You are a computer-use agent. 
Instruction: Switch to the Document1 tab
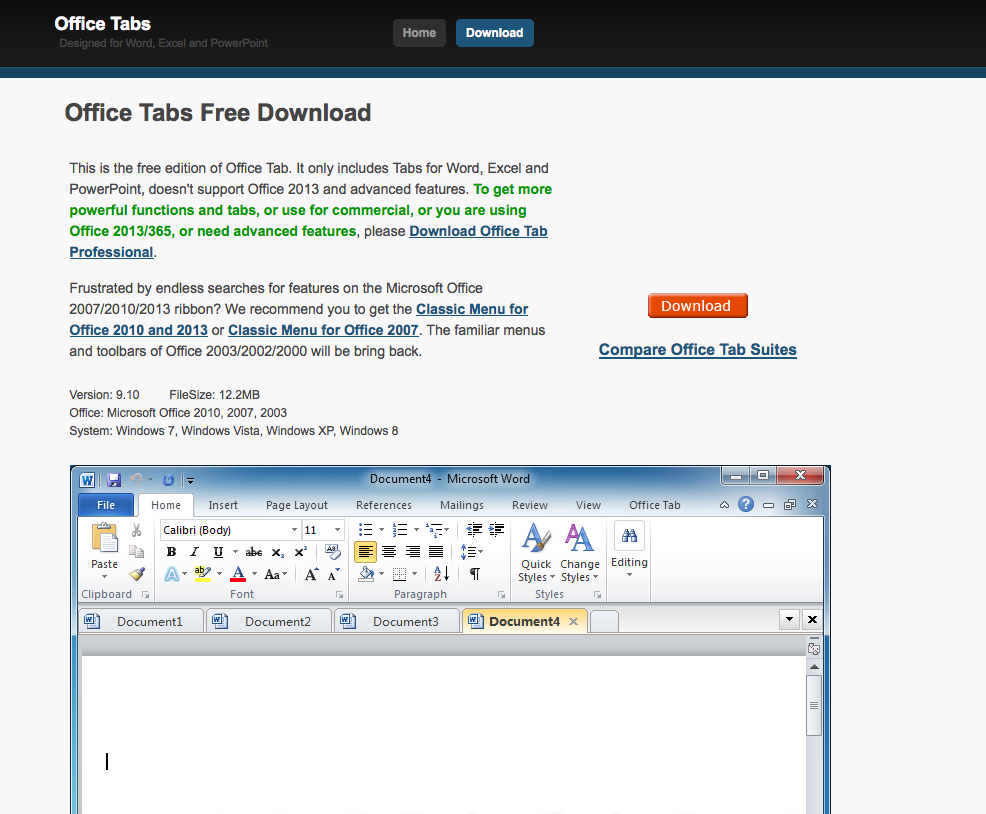pyautogui.click(x=141, y=621)
